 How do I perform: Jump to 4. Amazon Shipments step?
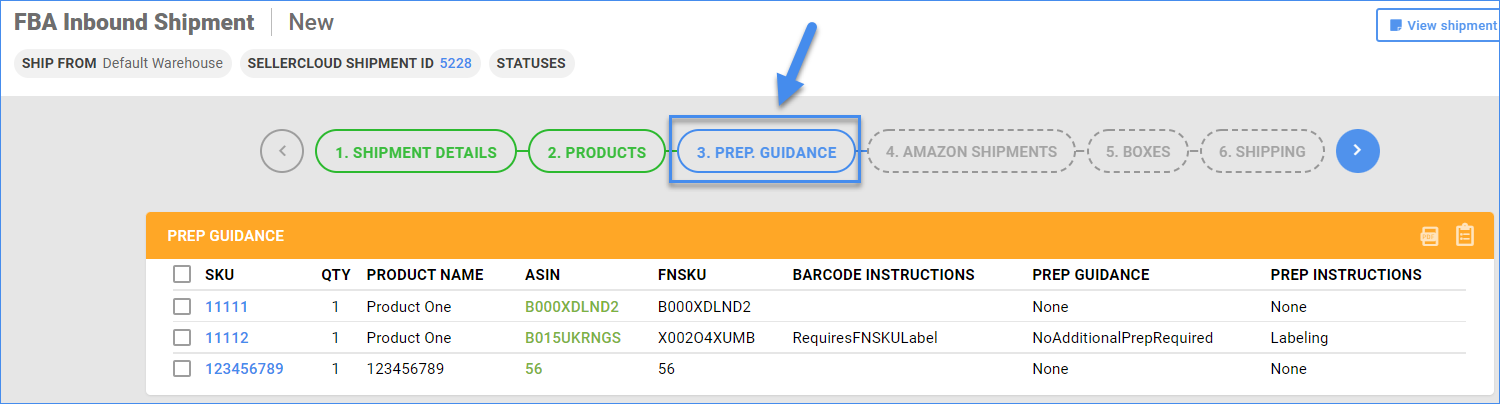point(971,152)
